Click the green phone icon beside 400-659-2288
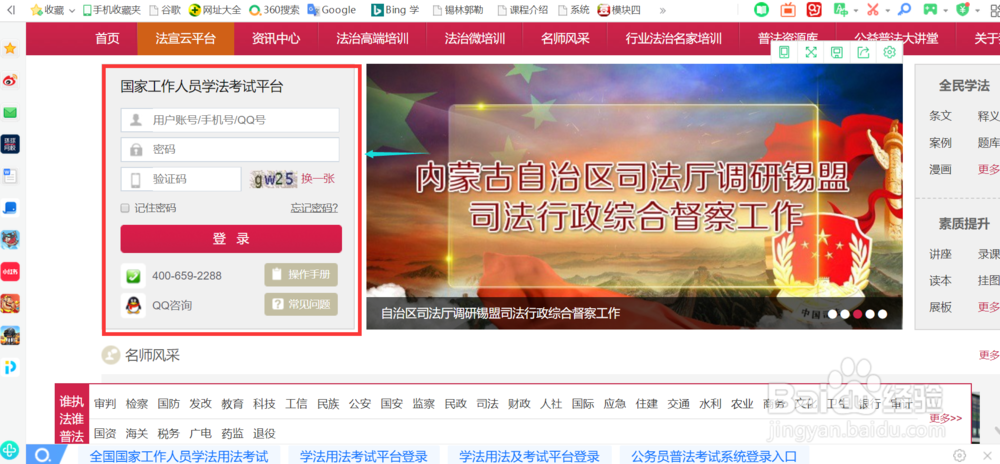Image resolution: width=1000 pixels, height=464 pixels. click(x=133, y=276)
